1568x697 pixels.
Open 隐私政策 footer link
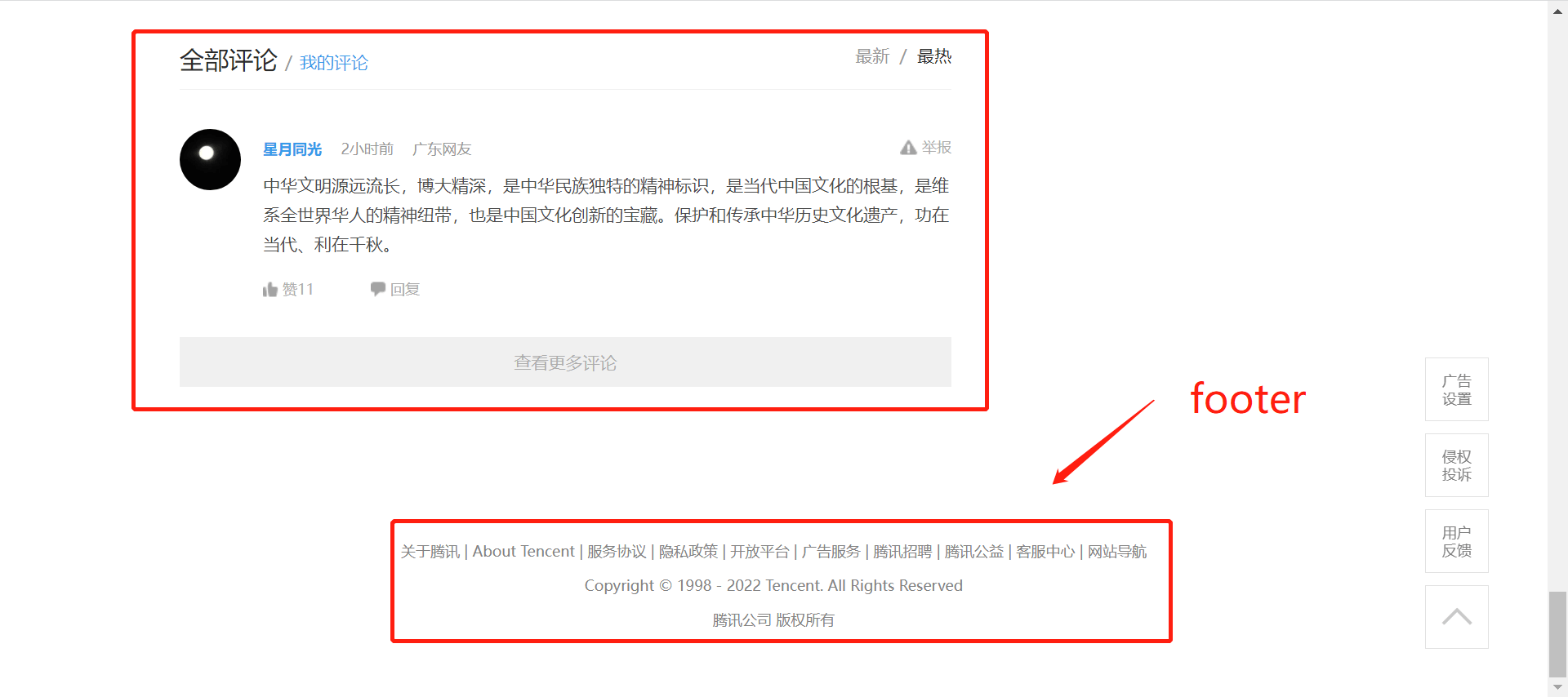pos(688,552)
